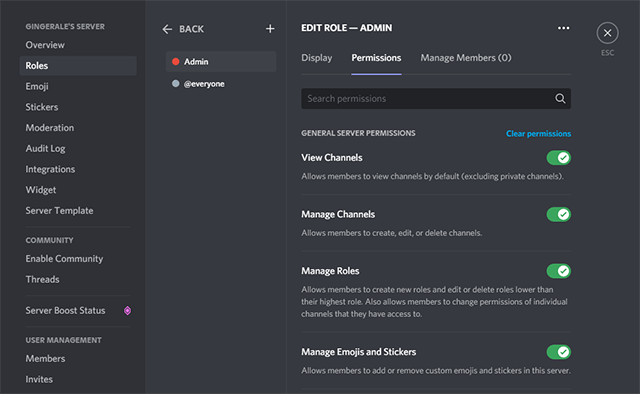Screen dimensions: 640x394
Task: Toggle off View Channels permission
Action: tap(558, 158)
